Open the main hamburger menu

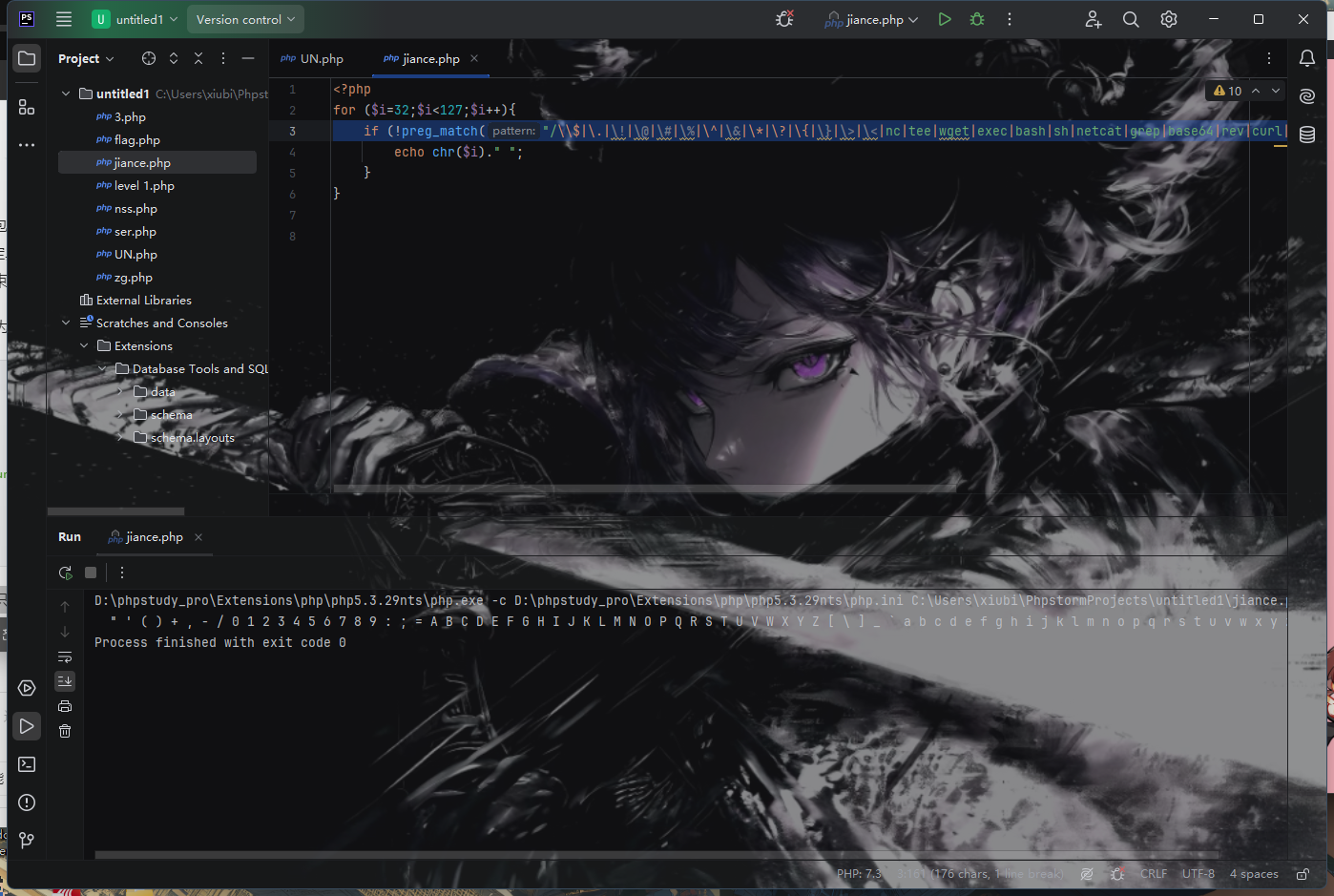click(64, 19)
